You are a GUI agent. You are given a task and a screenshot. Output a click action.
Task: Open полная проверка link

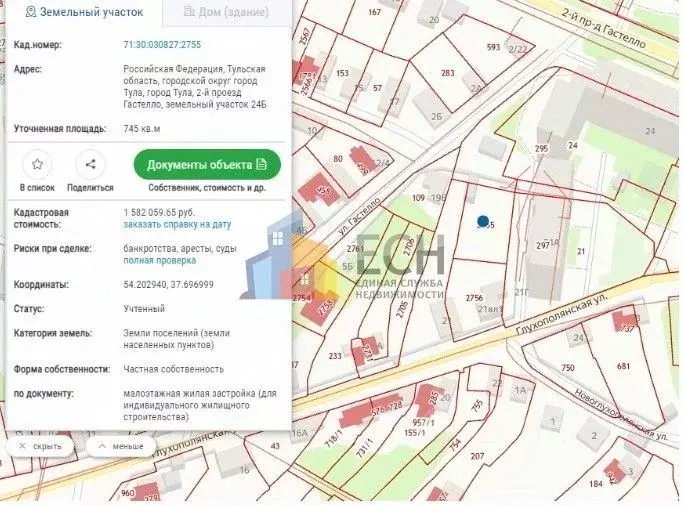click(160, 260)
